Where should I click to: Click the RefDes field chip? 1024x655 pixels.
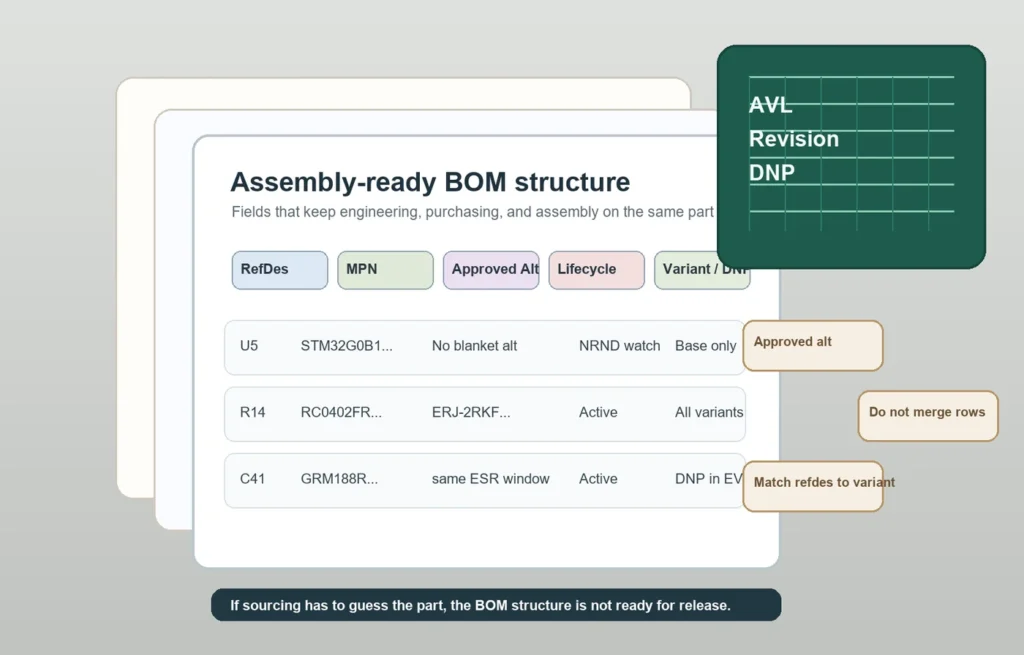click(280, 270)
